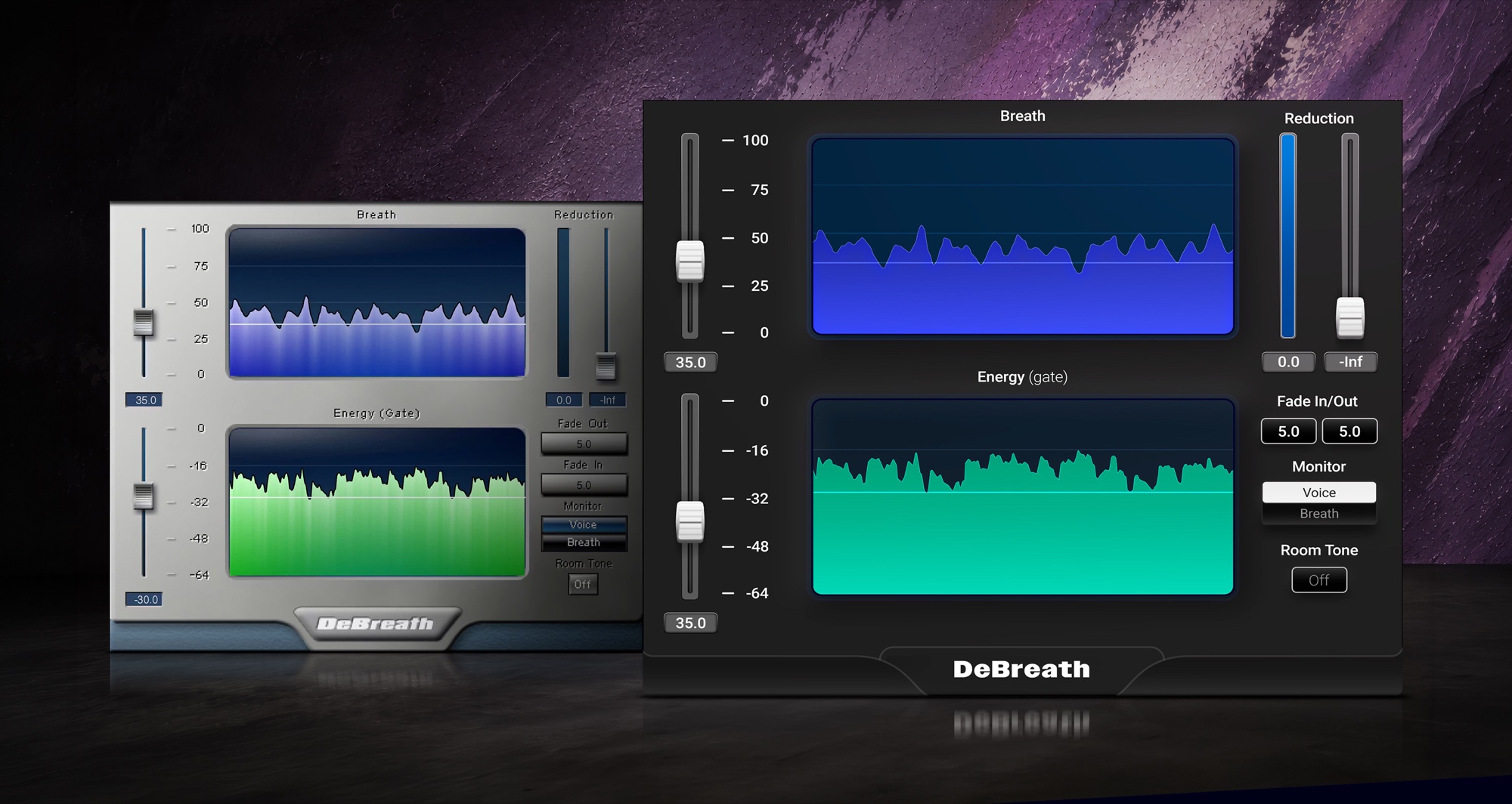
Task: Click the "50" scale mark in dark DeBreath
Action: pos(760,238)
